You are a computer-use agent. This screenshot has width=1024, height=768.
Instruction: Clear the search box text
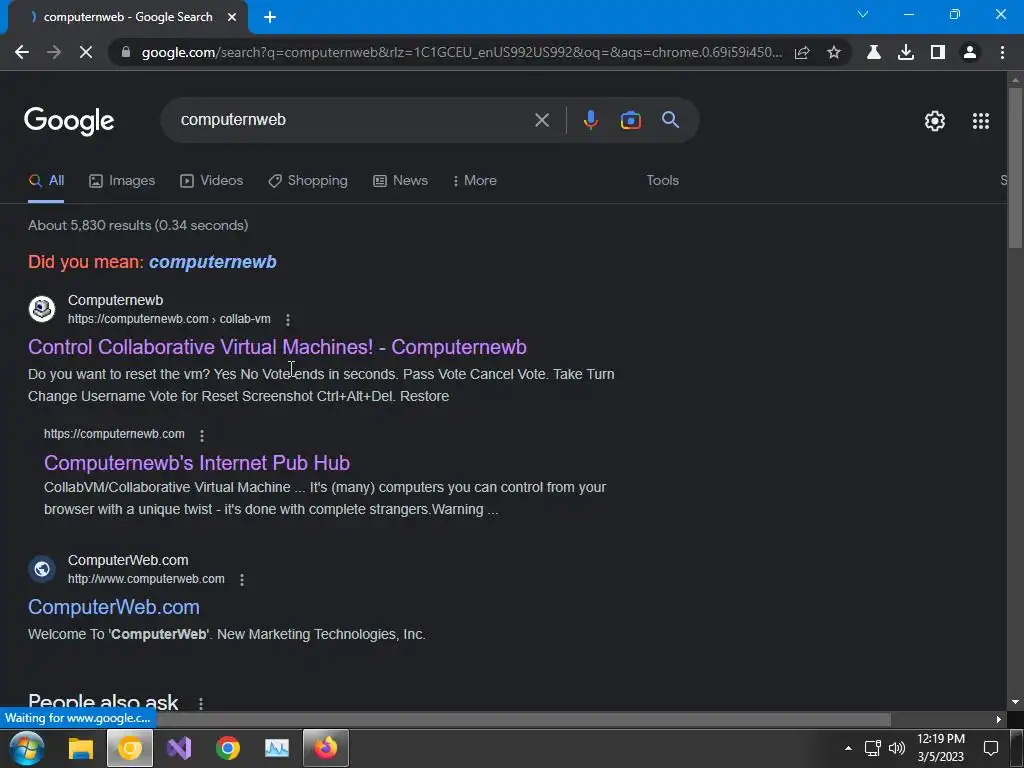pyautogui.click(x=541, y=120)
